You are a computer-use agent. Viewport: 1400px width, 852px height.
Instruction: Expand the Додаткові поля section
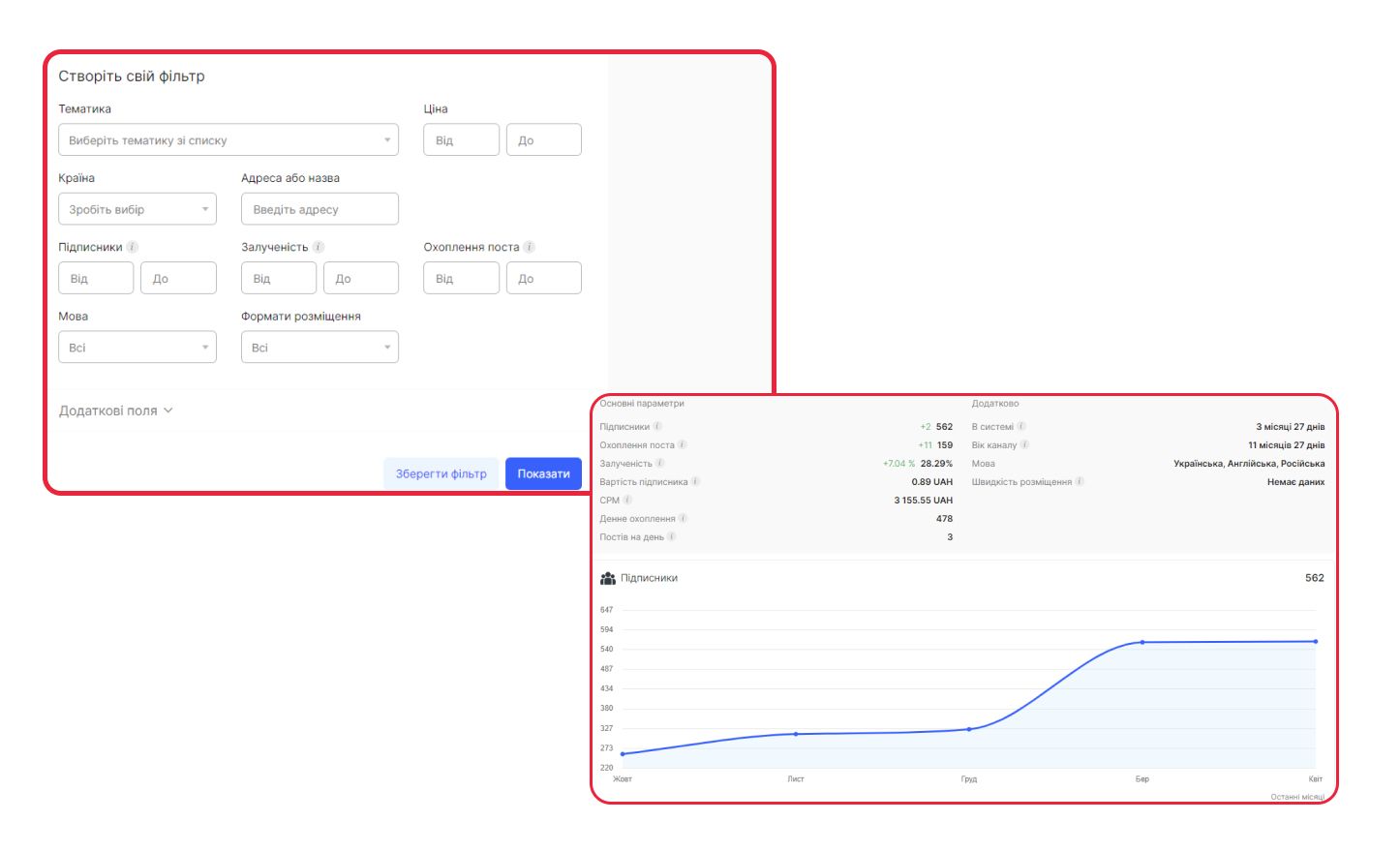(116, 411)
